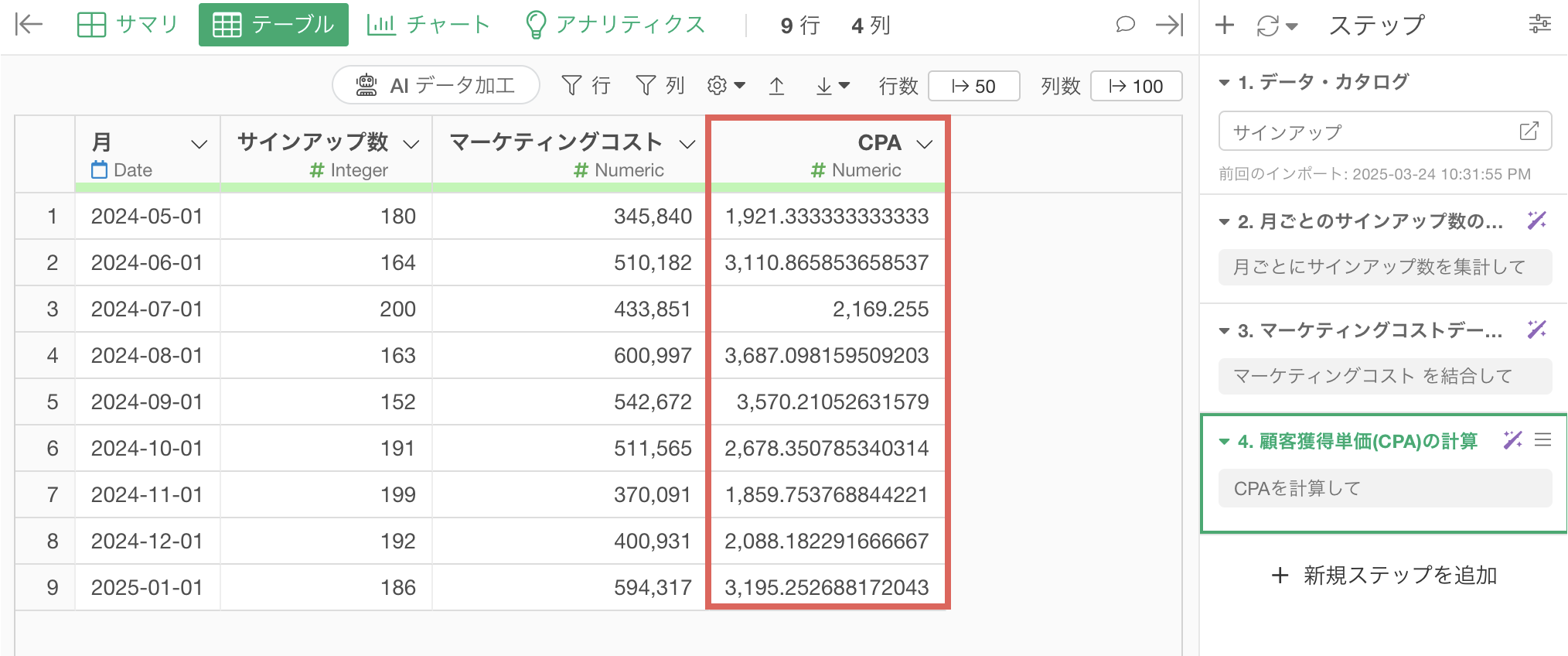Click the 4 列 column count label
This screenshot has width=1568, height=656.
point(871,26)
